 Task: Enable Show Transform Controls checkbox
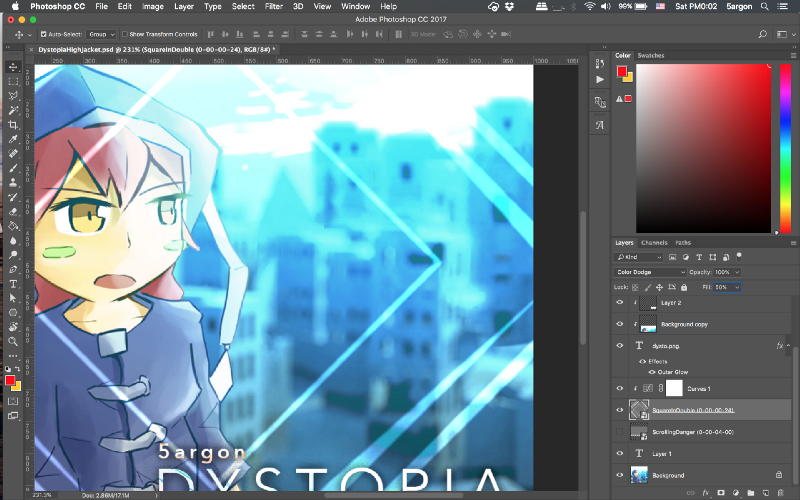point(124,34)
